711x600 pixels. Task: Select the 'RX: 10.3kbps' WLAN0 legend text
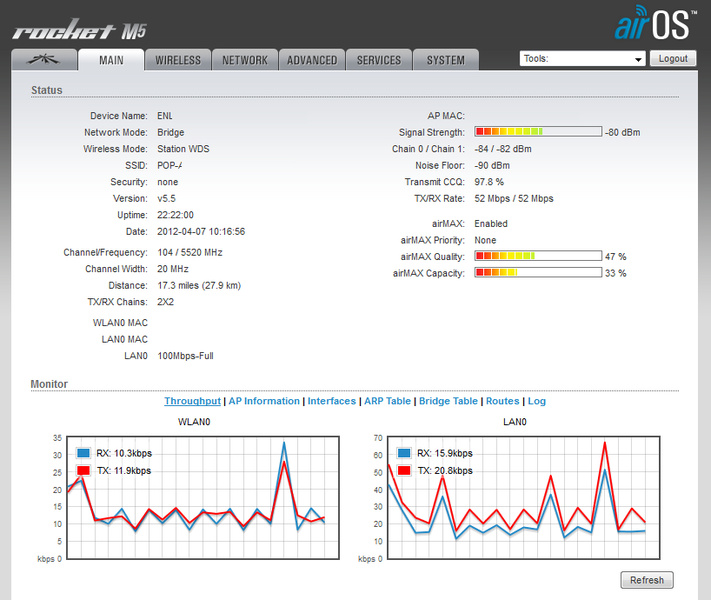(124, 453)
